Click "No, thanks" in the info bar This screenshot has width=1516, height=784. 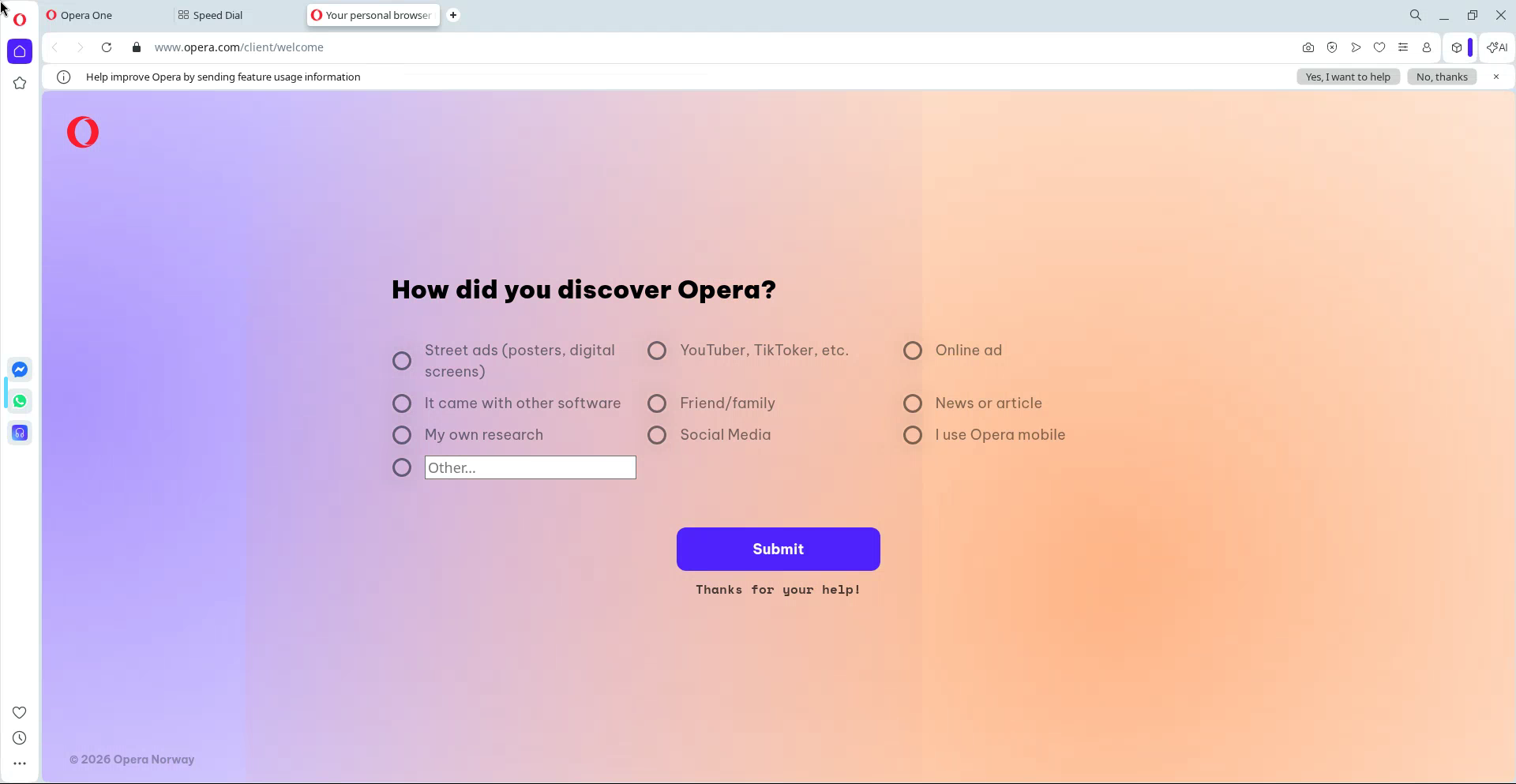coord(1441,77)
